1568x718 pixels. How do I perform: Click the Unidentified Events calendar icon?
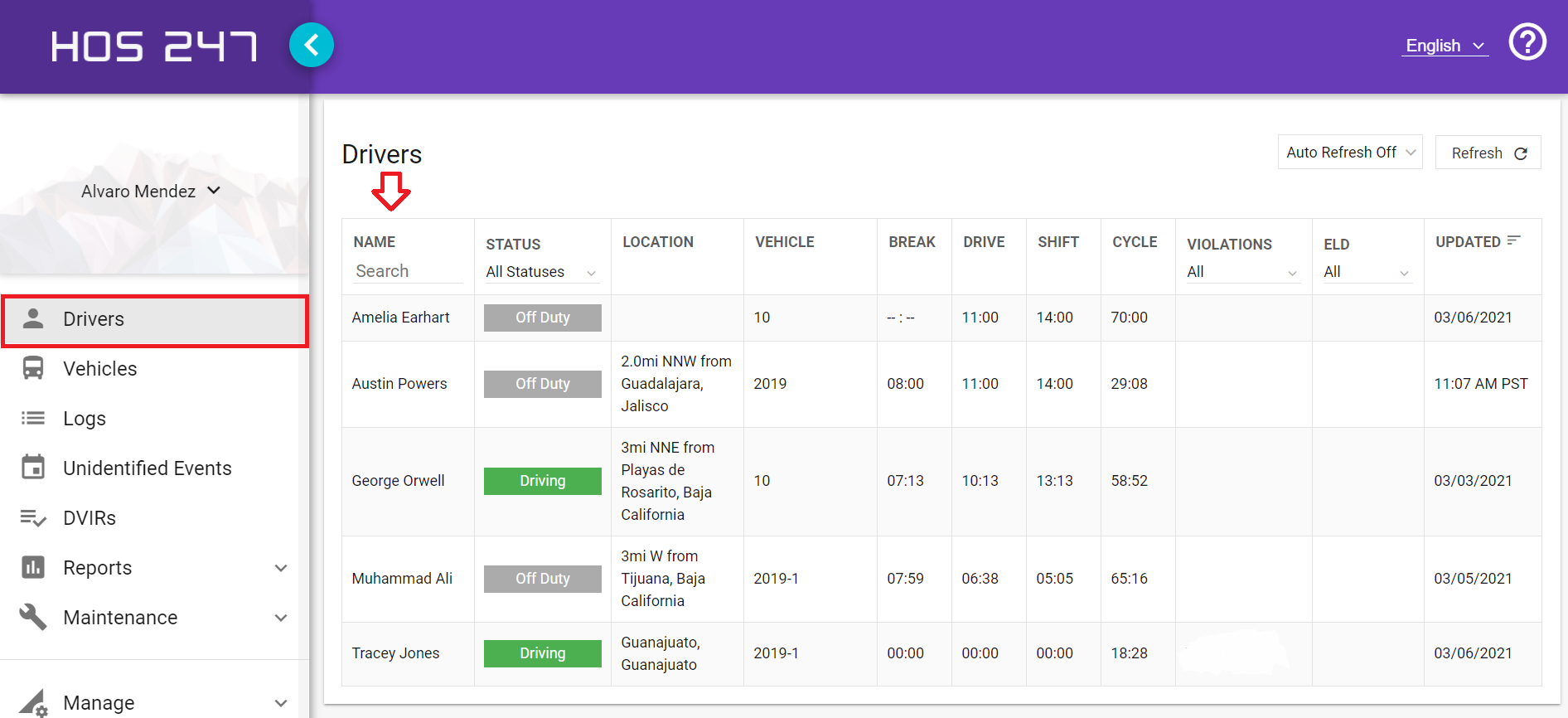pyautogui.click(x=33, y=468)
